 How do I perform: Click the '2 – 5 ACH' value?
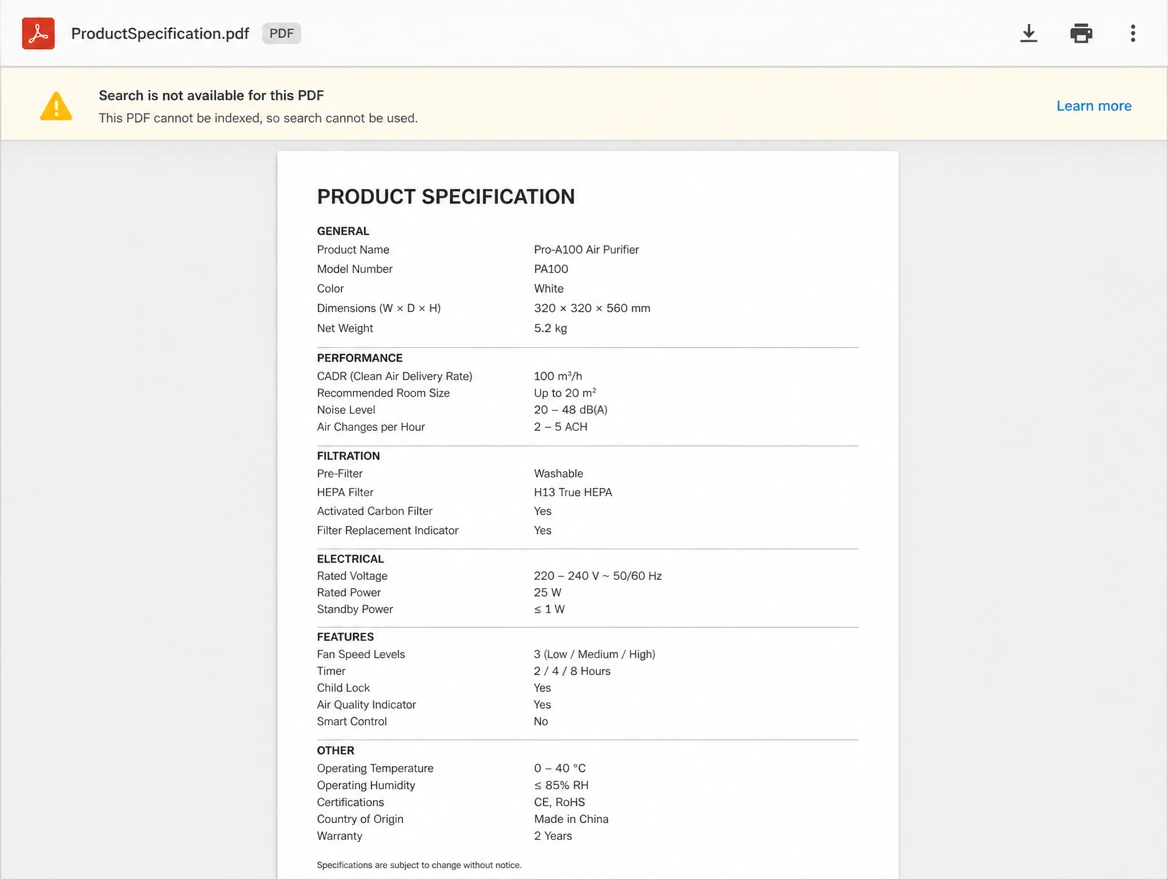(560, 427)
